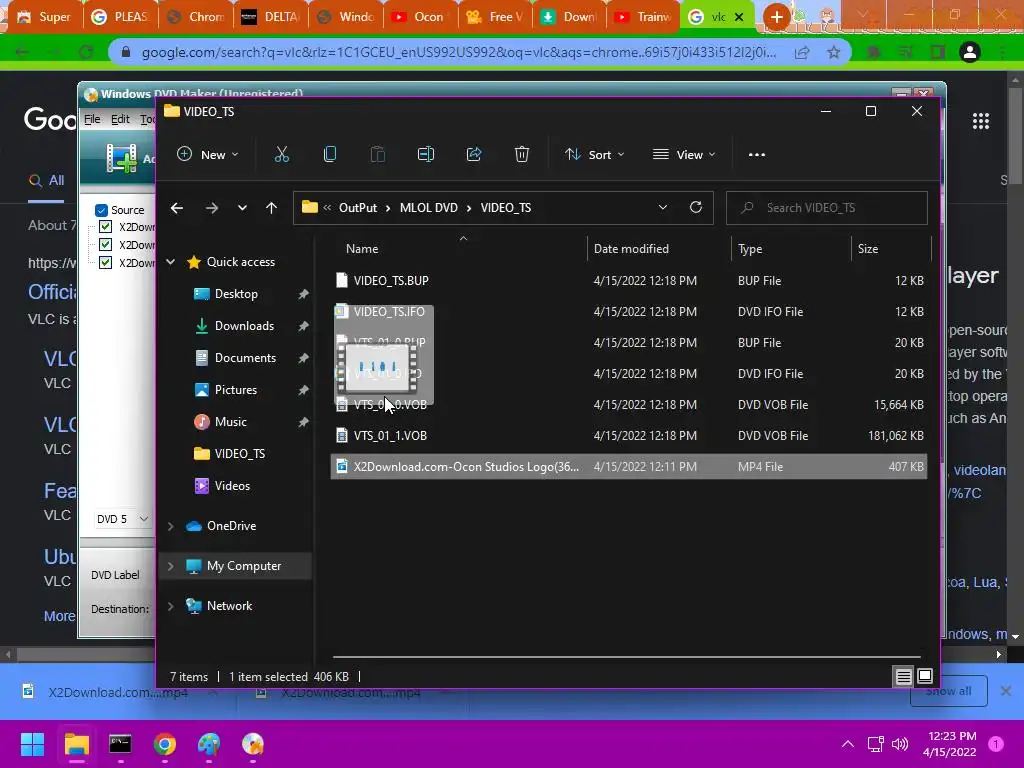Sort files by Date modified column header
This screenshot has width=1024, height=768.
tap(631, 249)
